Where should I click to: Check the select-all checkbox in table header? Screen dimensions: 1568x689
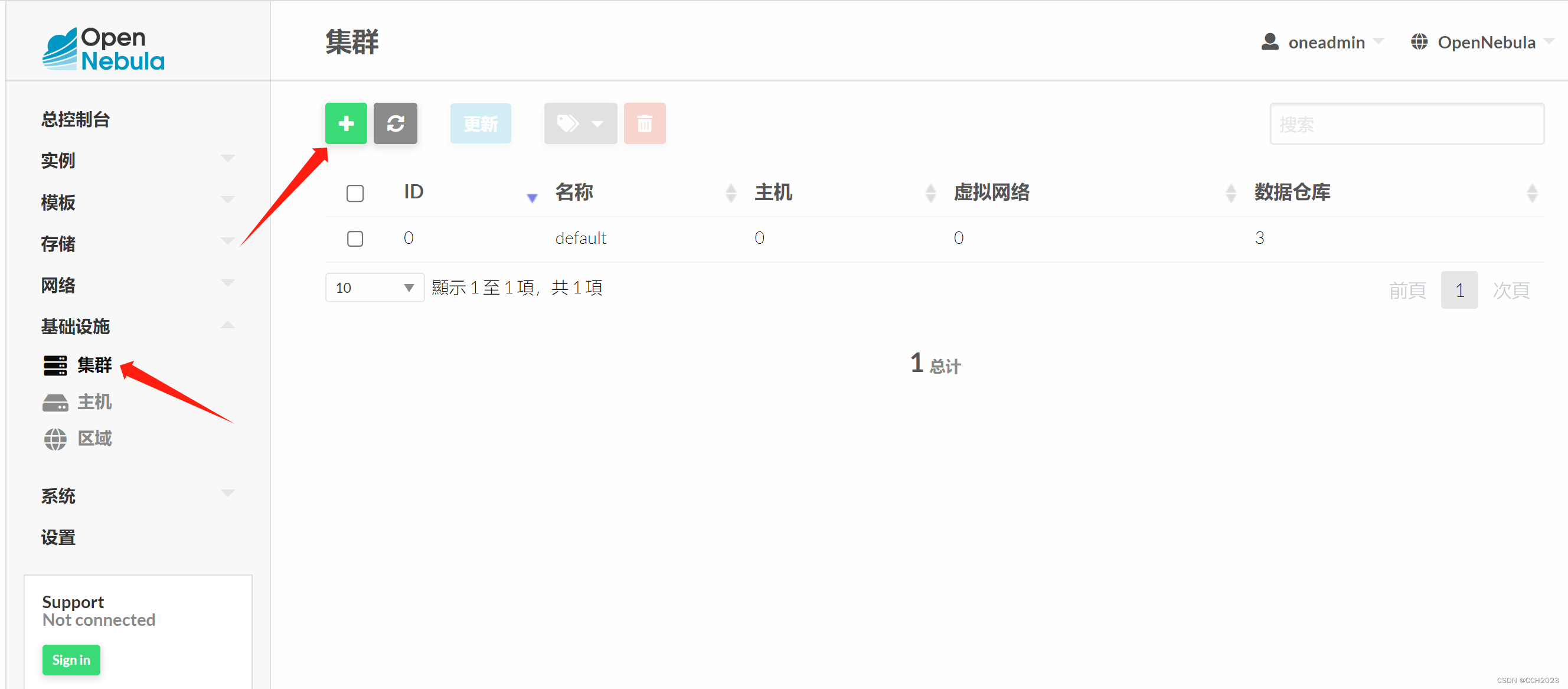point(355,193)
